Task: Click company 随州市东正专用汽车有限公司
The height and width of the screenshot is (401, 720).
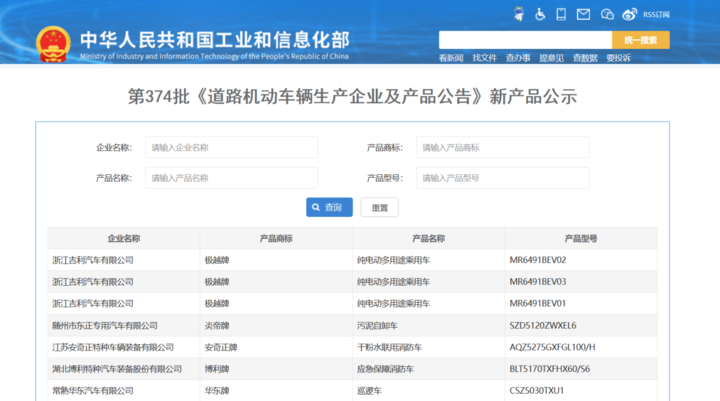Action: [x=105, y=326]
